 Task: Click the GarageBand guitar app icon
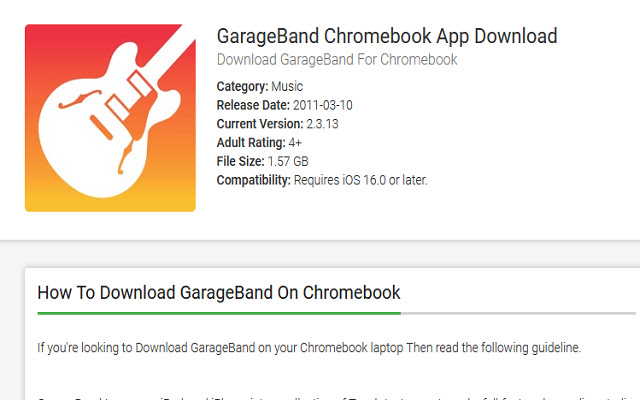click(x=110, y=118)
